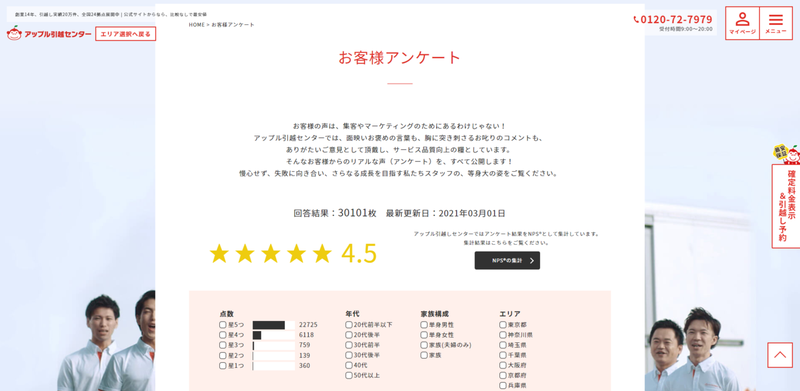Click the first yellow rating star

(x=219, y=253)
